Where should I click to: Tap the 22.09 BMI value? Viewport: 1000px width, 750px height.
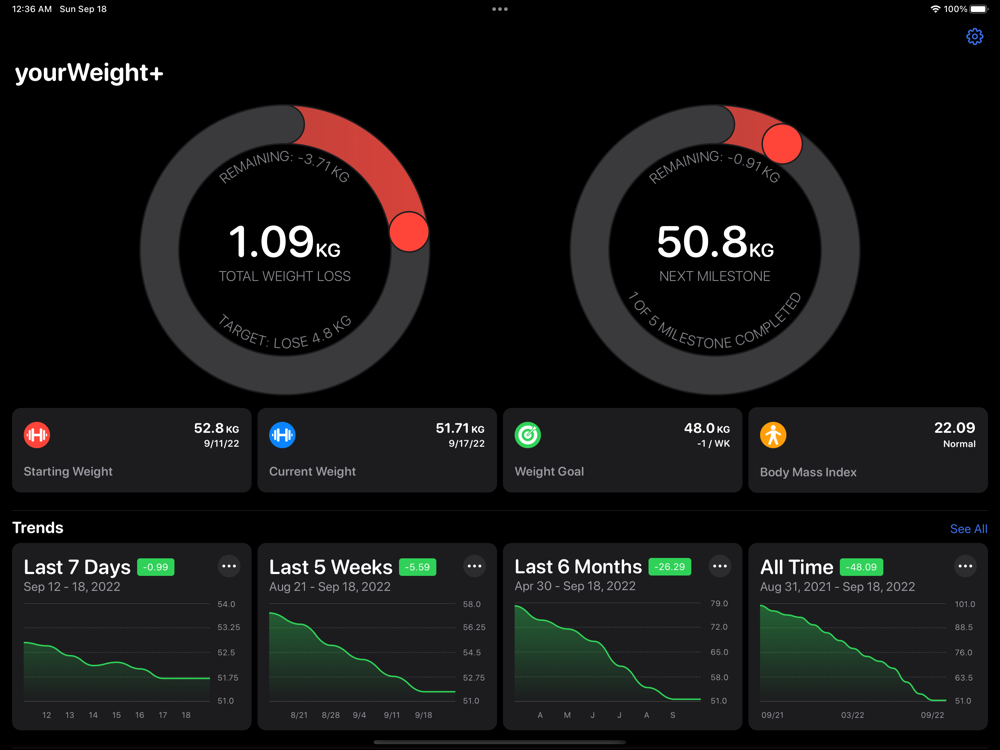[x=955, y=428]
